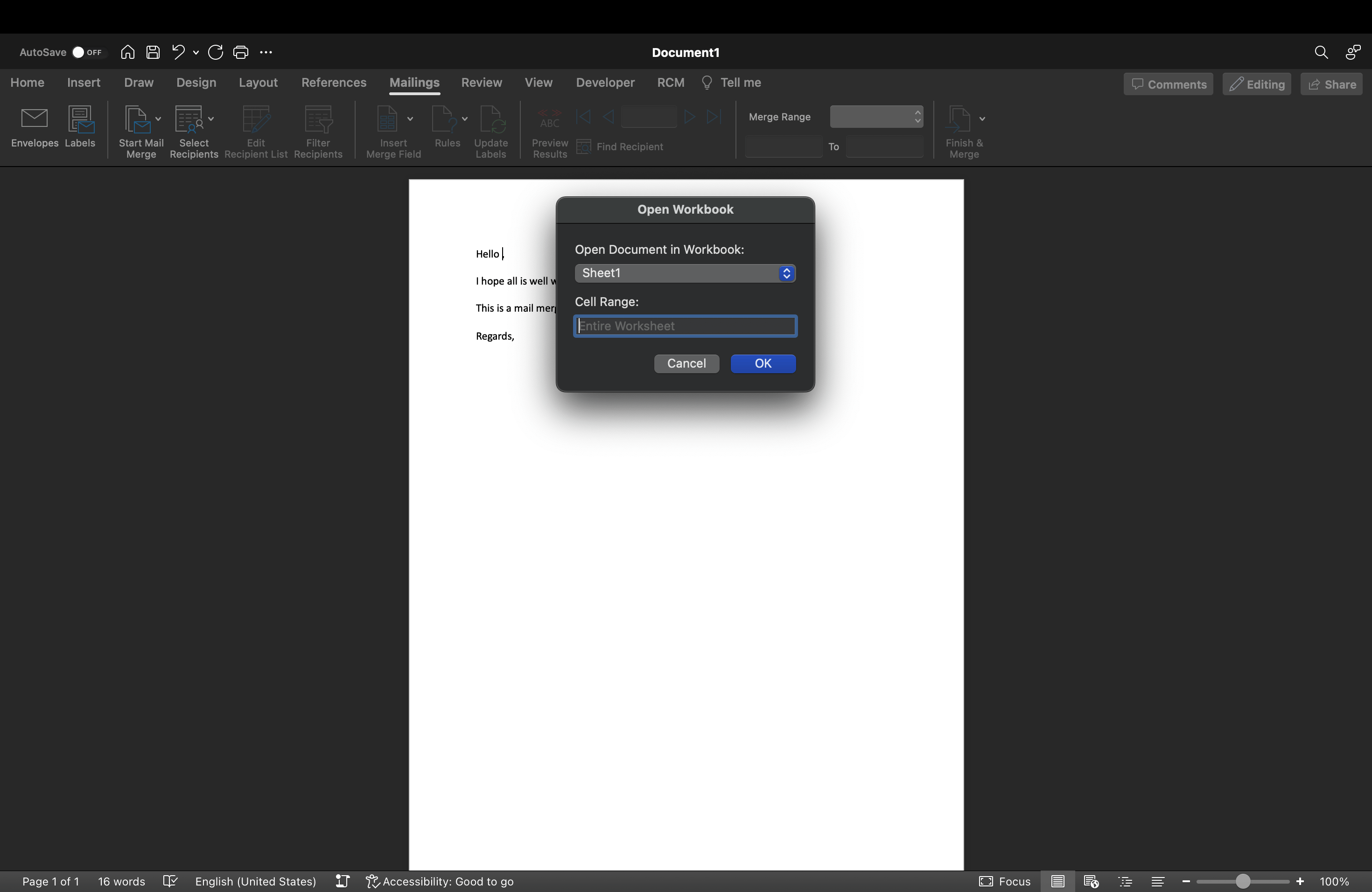This screenshot has width=1372, height=892.
Task: Switch to Web Layout view icon
Action: point(1091,881)
